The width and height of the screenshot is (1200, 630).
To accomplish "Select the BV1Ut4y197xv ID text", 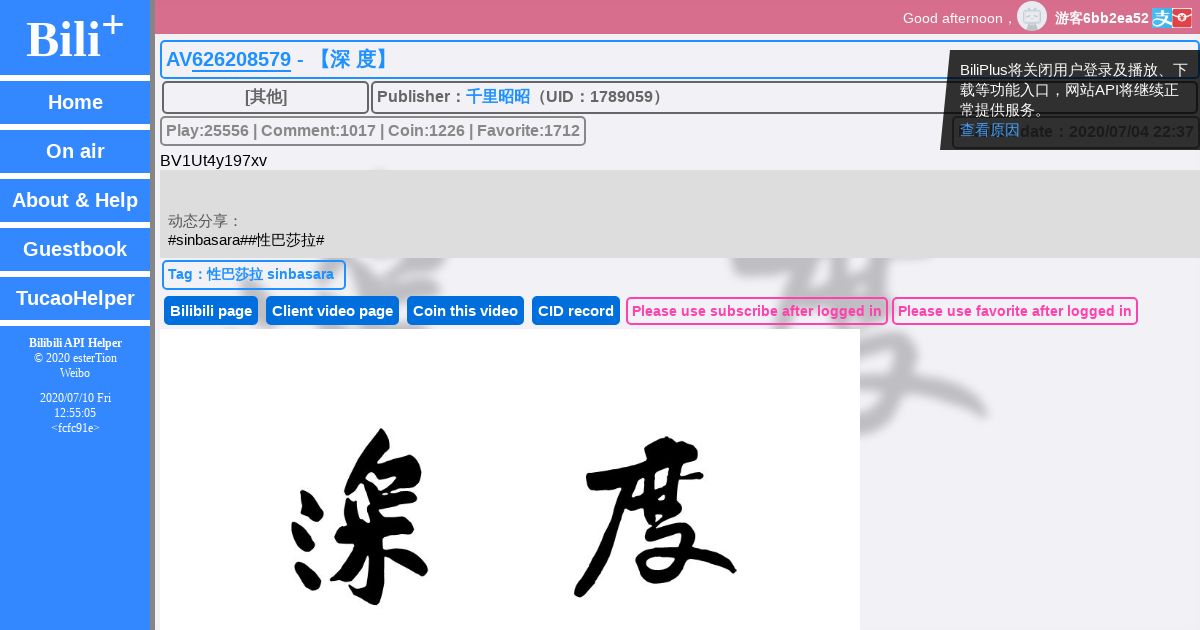I will (x=214, y=161).
